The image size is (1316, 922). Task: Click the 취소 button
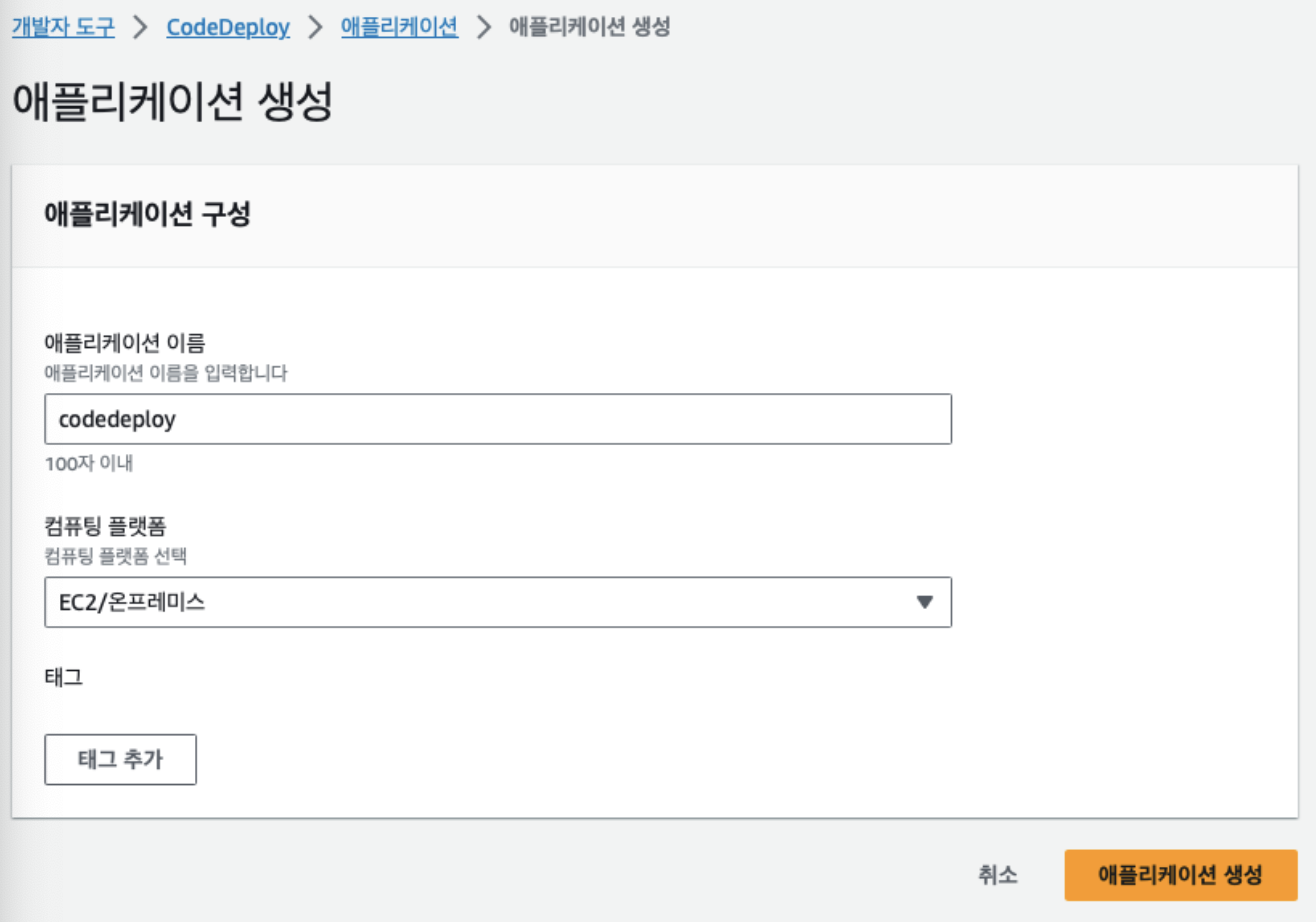[998, 875]
